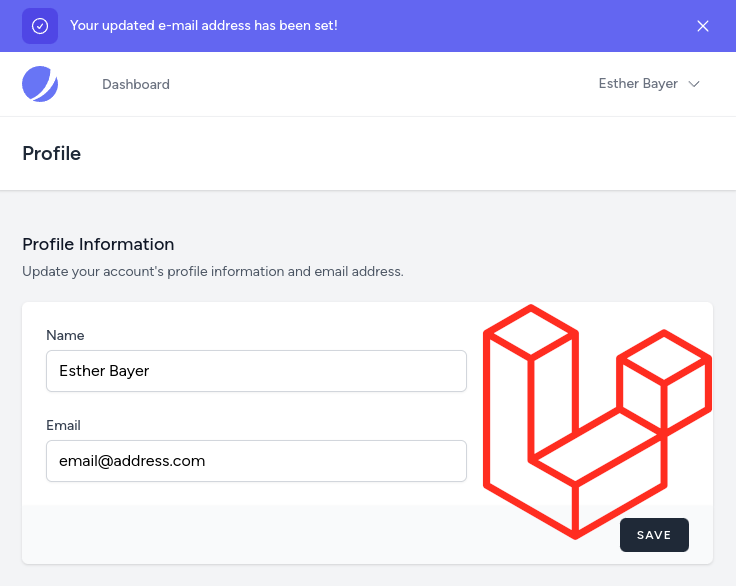This screenshot has width=736, height=586.
Task: Click the 'Your updated e-mail address has been set!' message
Action: point(204,25)
